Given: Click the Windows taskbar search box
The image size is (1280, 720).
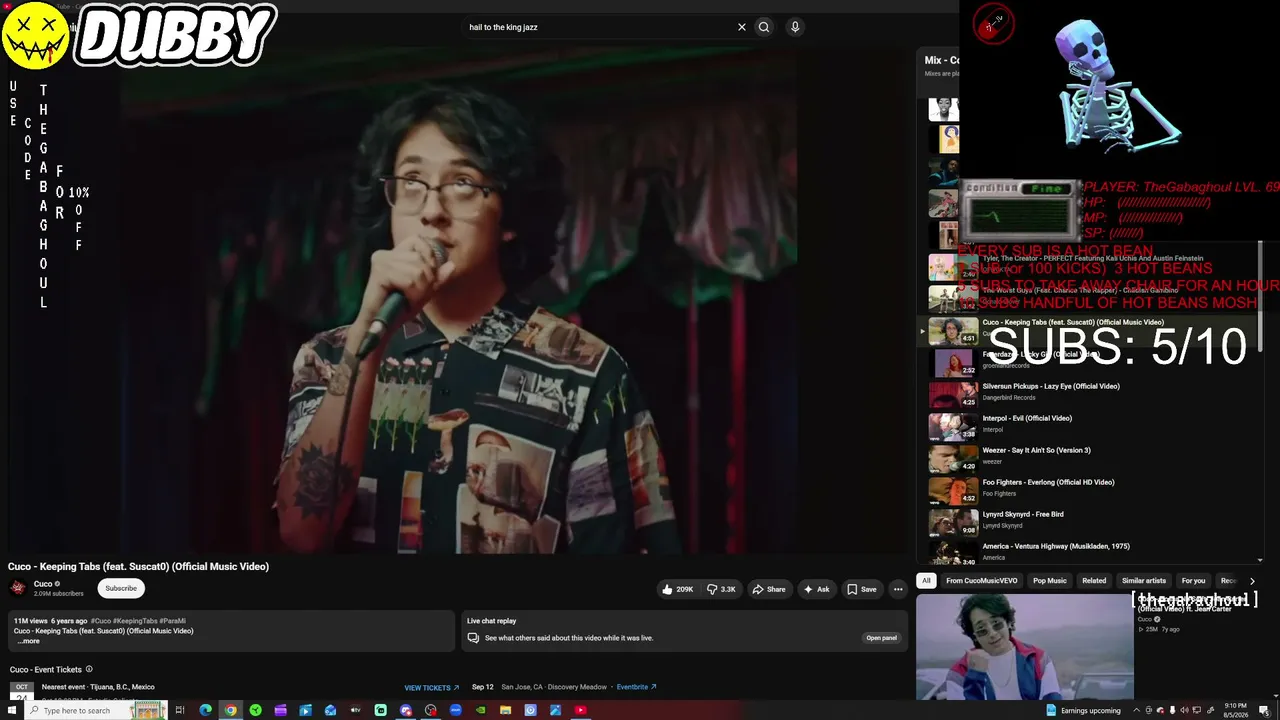Looking at the screenshot, I should pos(97,710).
